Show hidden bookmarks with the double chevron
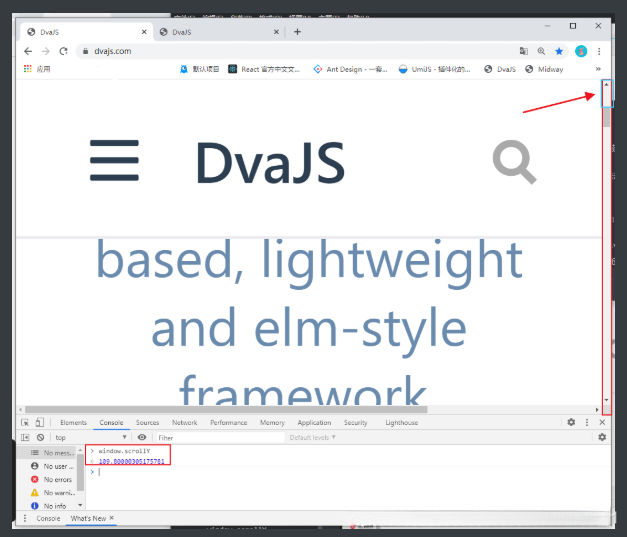Image resolution: width=627 pixels, height=537 pixels. (598, 69)
